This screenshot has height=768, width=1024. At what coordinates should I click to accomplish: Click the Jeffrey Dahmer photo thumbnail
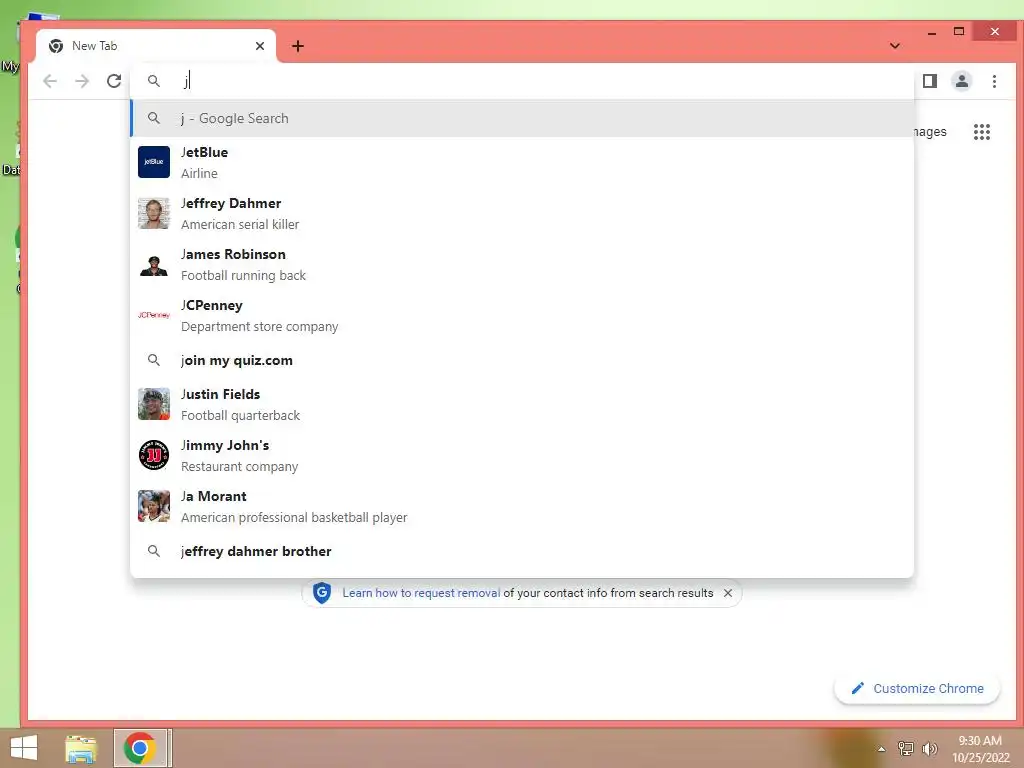pos(153,213)
